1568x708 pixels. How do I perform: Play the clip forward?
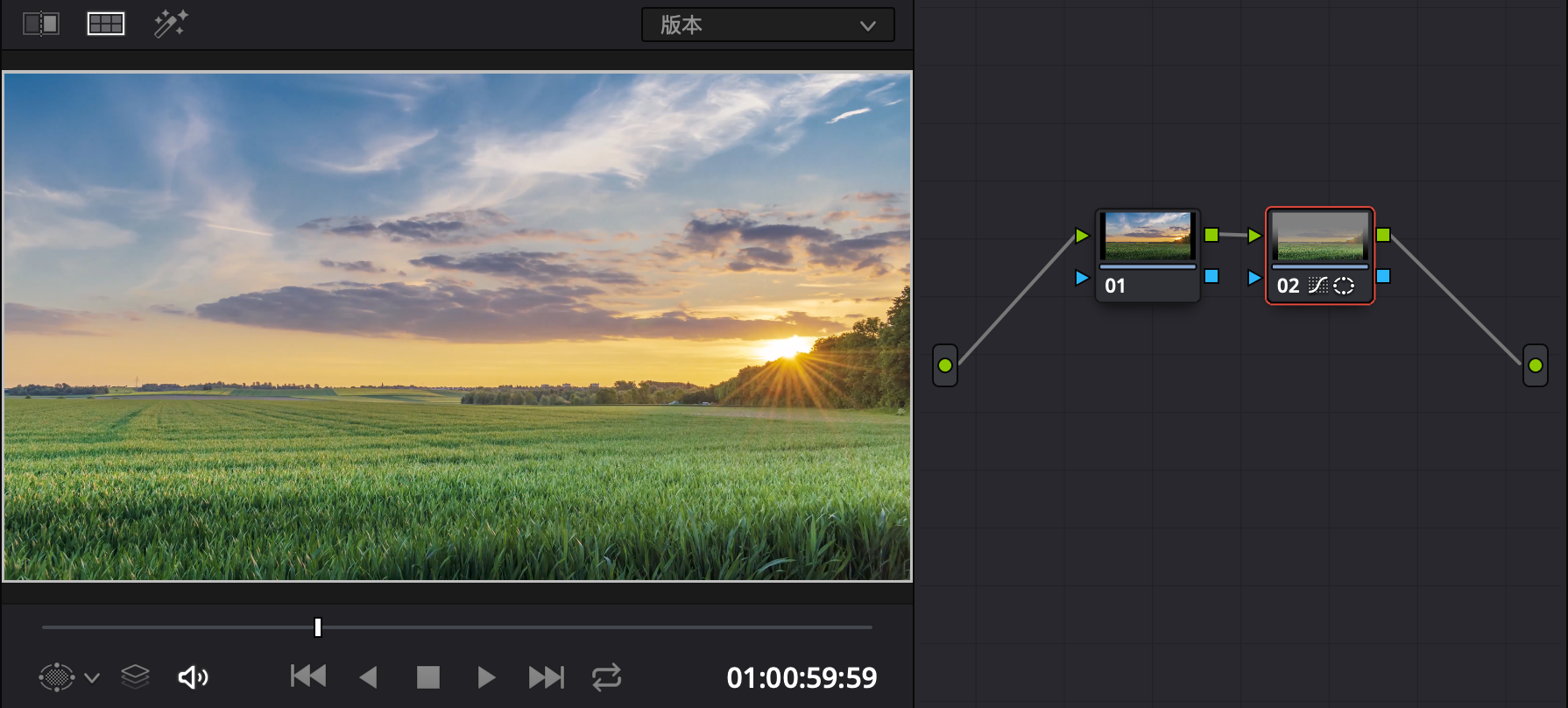[x=487, y=677]
